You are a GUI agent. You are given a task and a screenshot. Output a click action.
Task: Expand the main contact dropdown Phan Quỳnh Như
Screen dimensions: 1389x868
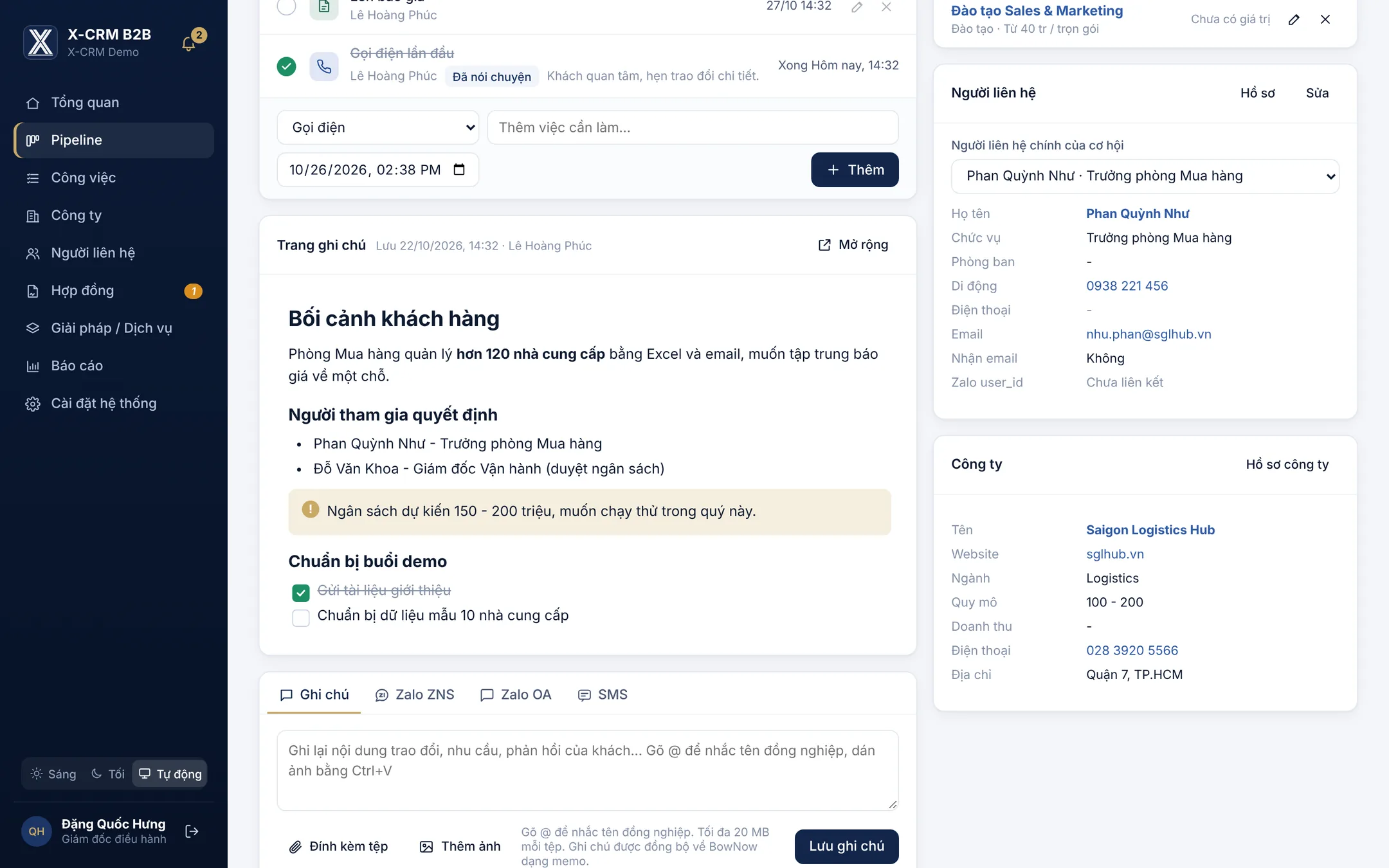pyautogui.click(x=1145, y=176)
